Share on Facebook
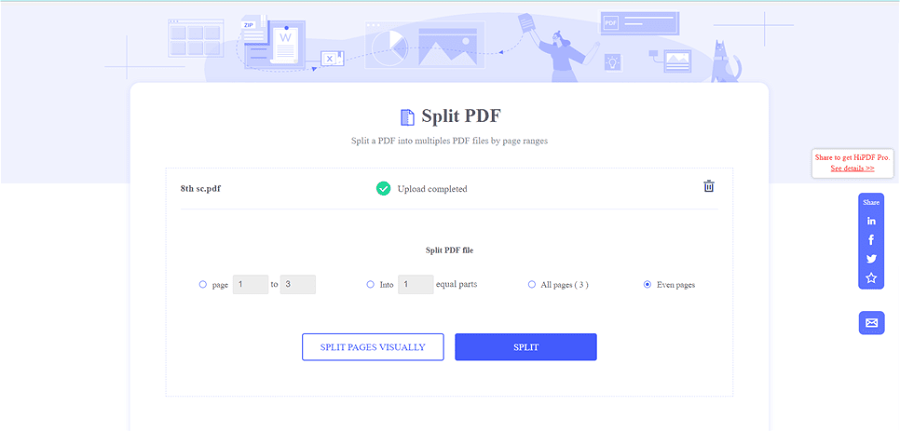The width and height of the screenshot is (900, 432). 871,240
